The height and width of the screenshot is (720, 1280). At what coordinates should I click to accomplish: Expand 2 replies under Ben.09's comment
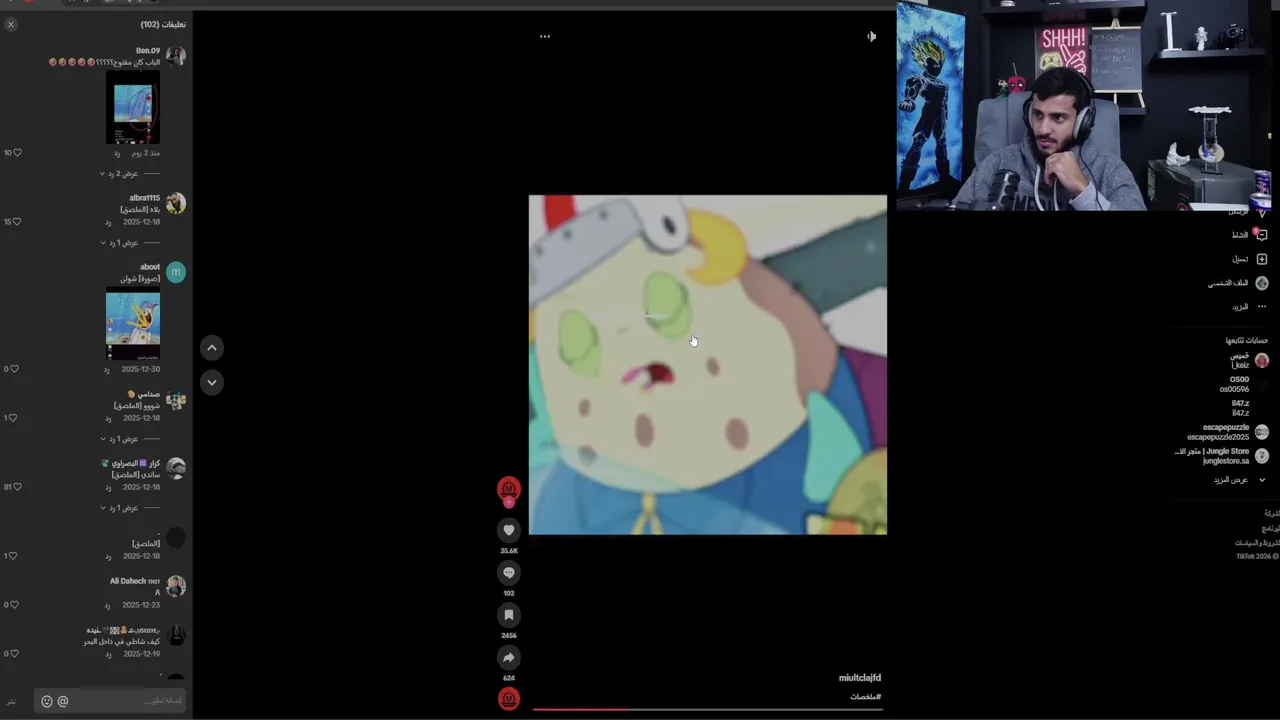[119, 174]
